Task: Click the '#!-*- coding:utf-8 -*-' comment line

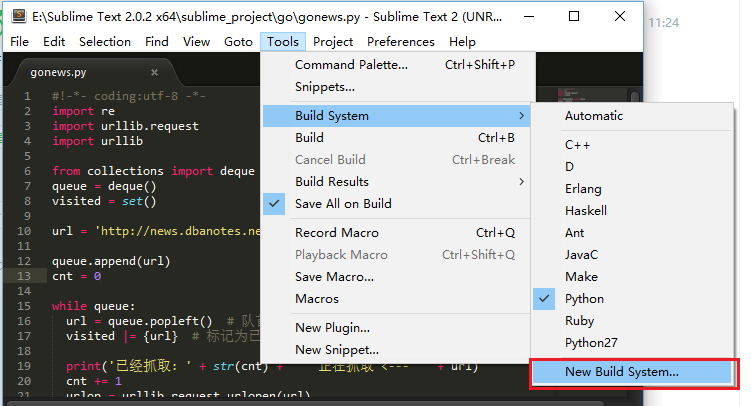Action: tap(129, 96)
